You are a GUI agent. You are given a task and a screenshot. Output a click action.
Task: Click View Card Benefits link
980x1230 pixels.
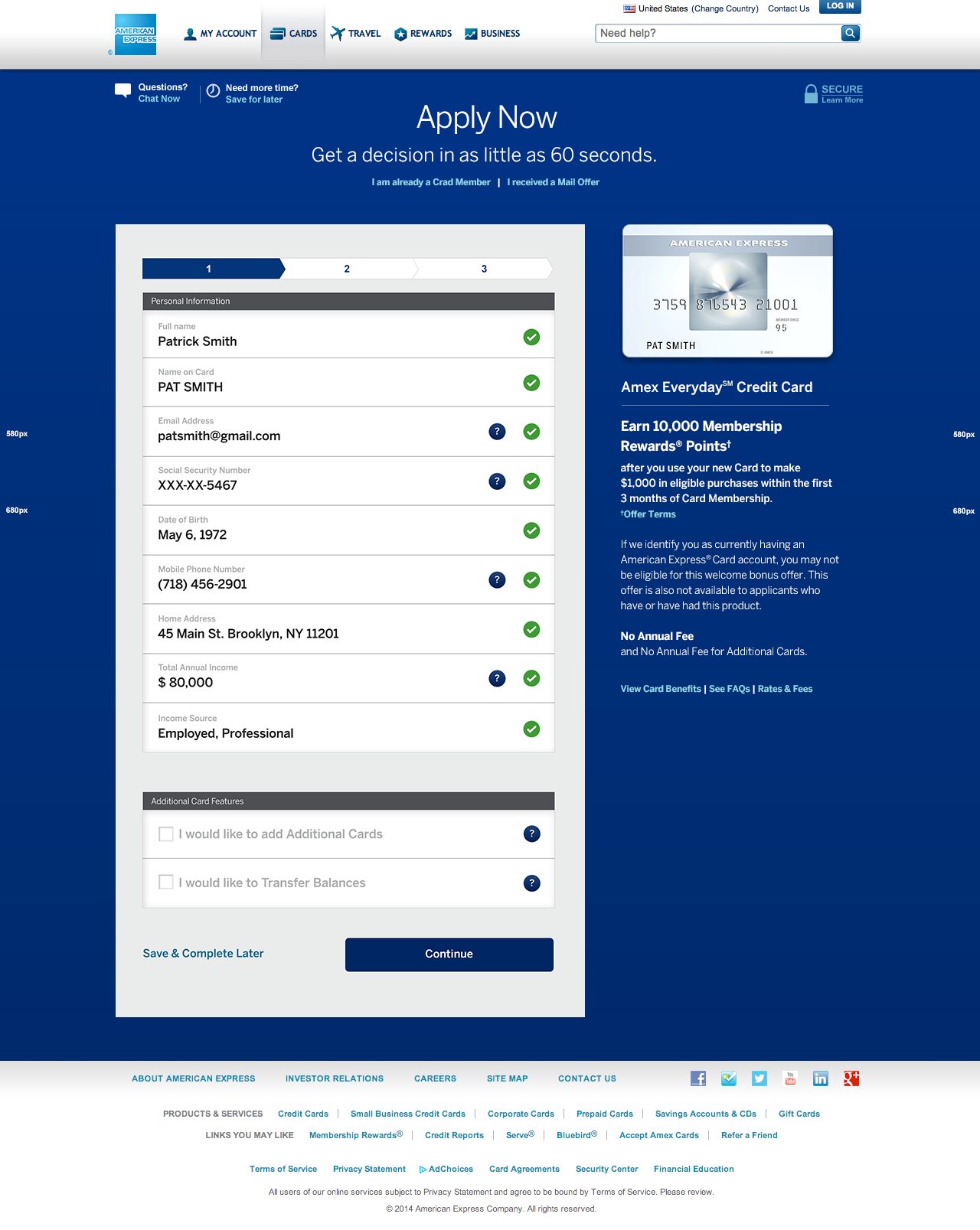661,689
